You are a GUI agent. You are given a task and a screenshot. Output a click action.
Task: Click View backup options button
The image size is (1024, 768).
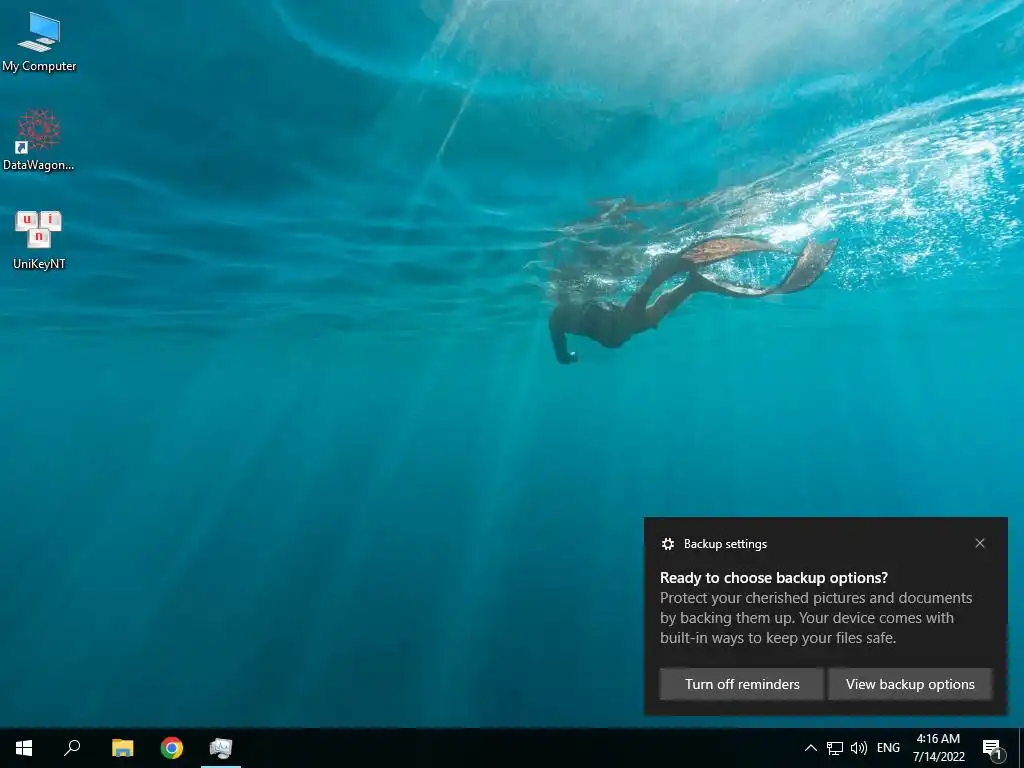point(910,684)
